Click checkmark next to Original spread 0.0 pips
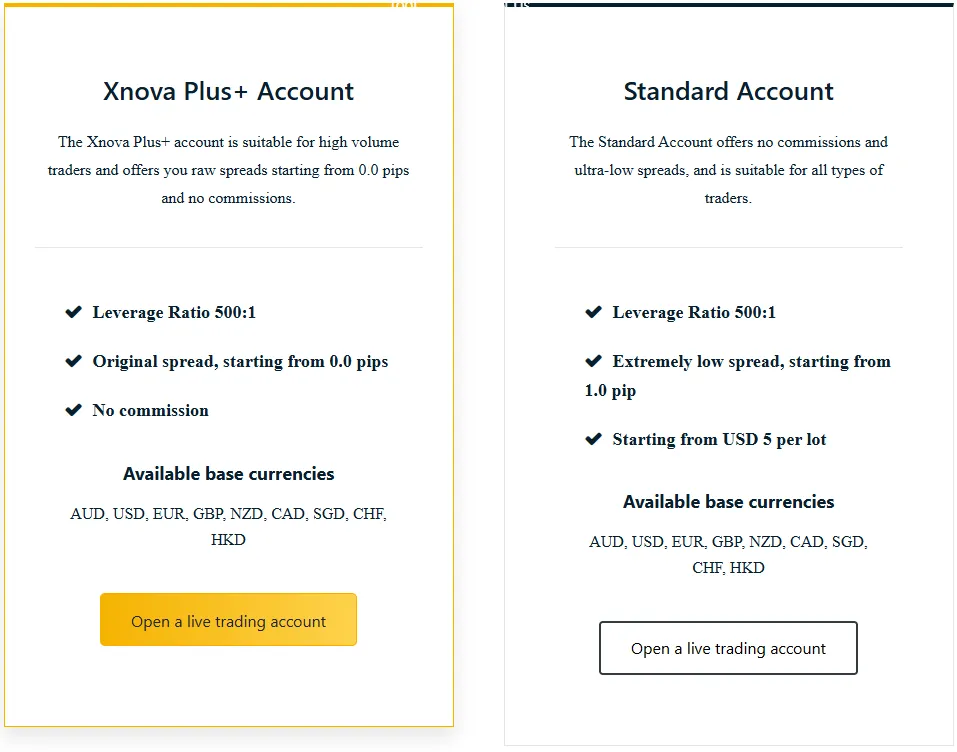The image size is (957, 752). (73, 361)
